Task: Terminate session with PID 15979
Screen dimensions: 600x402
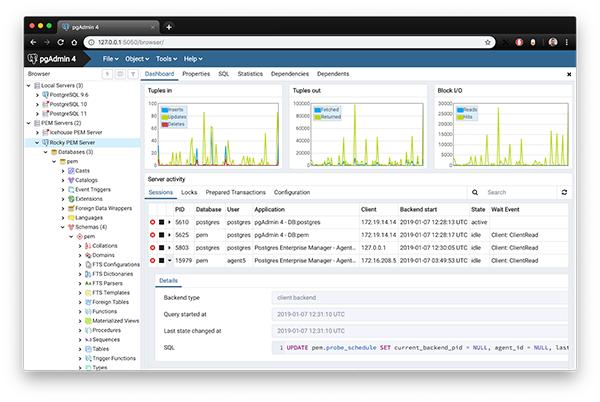Action: point(153,260)
